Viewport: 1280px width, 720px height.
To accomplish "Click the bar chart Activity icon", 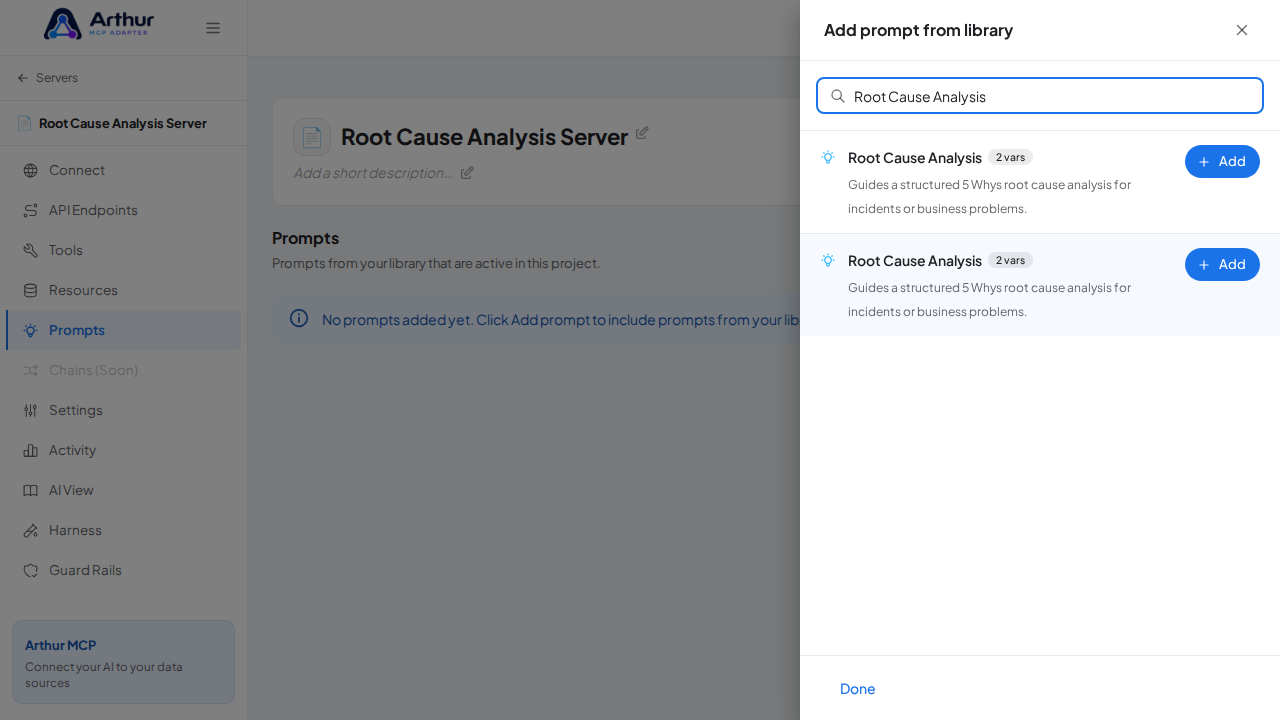I will [31, 450].
